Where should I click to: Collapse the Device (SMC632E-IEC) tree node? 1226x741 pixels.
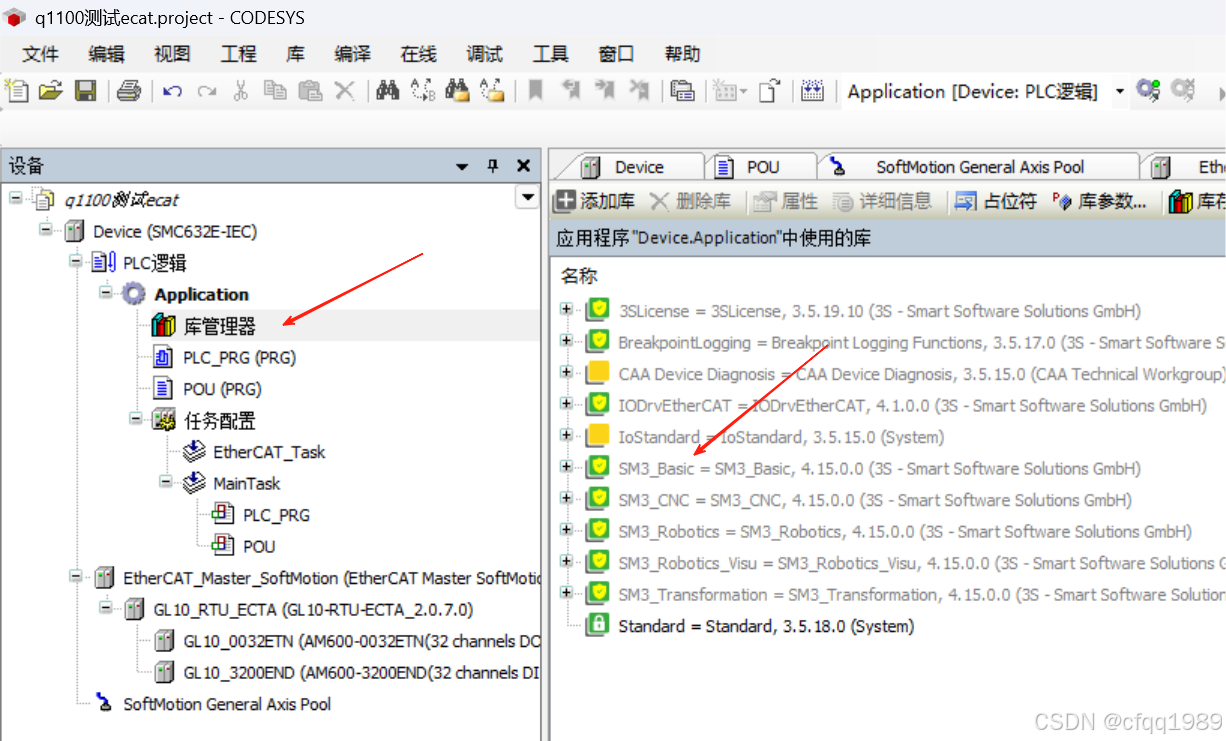tap(46, 230)
